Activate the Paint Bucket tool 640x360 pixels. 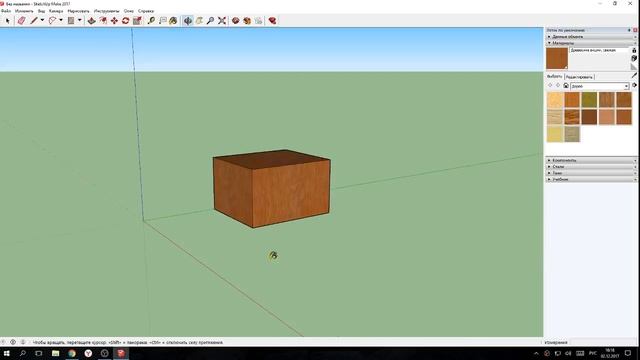click(x=173, y=20)
